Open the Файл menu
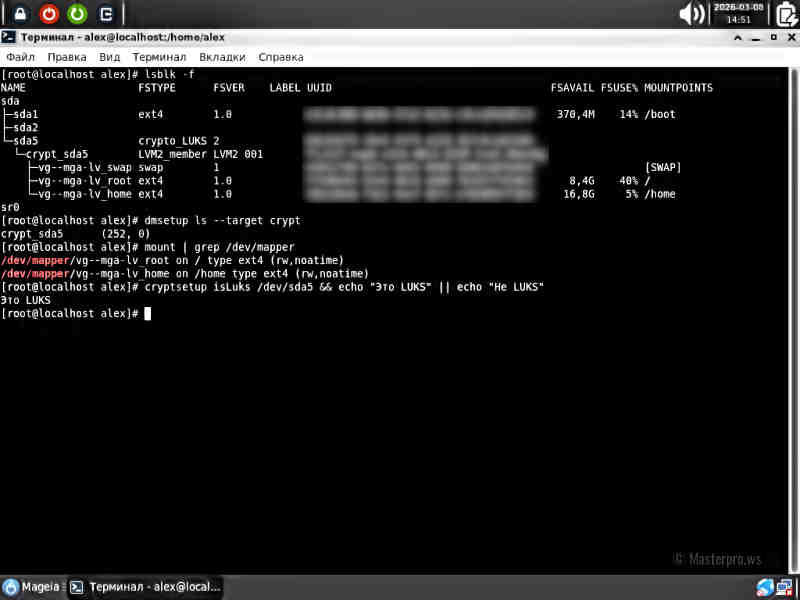 [20, 58]
